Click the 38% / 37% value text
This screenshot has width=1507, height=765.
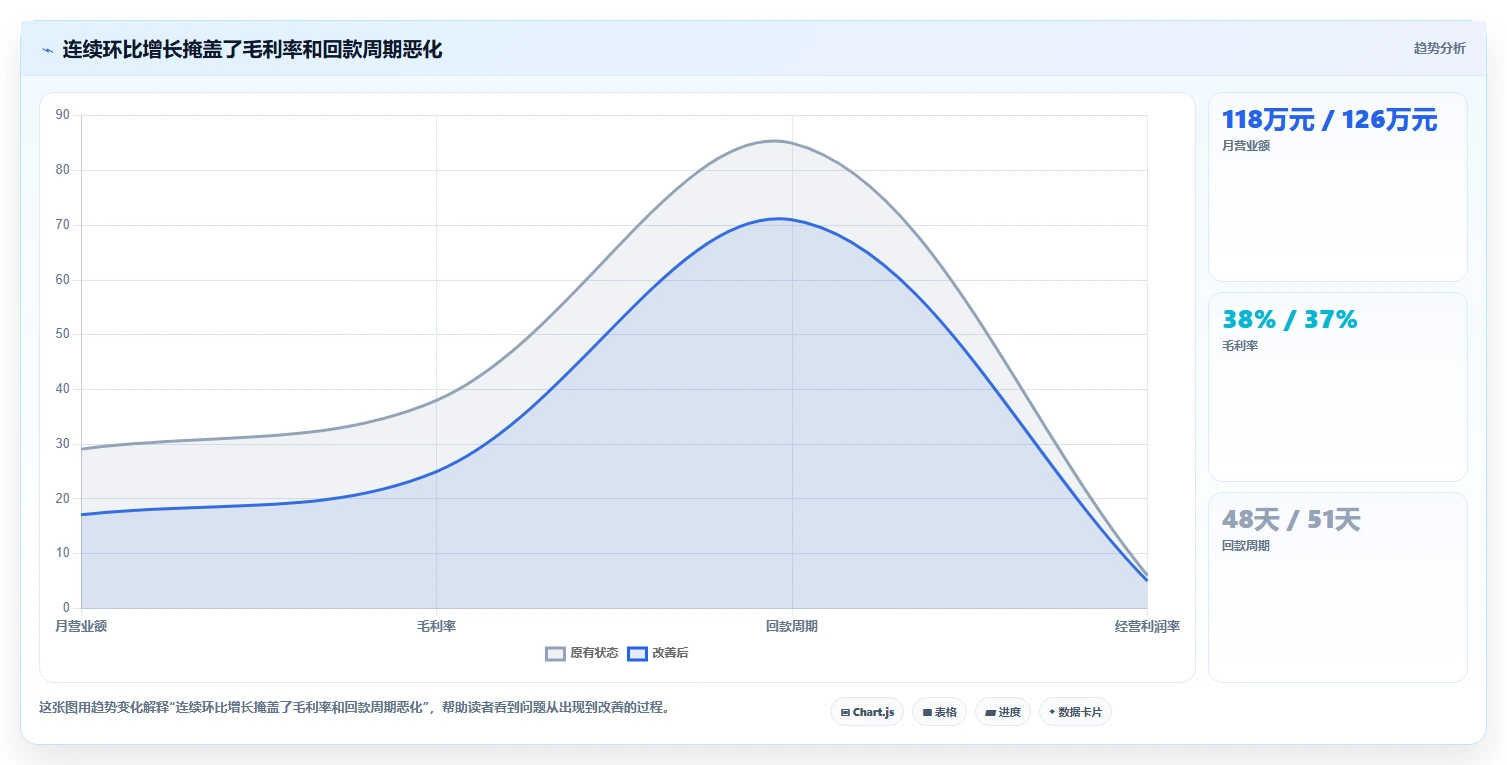(1289, 320)
